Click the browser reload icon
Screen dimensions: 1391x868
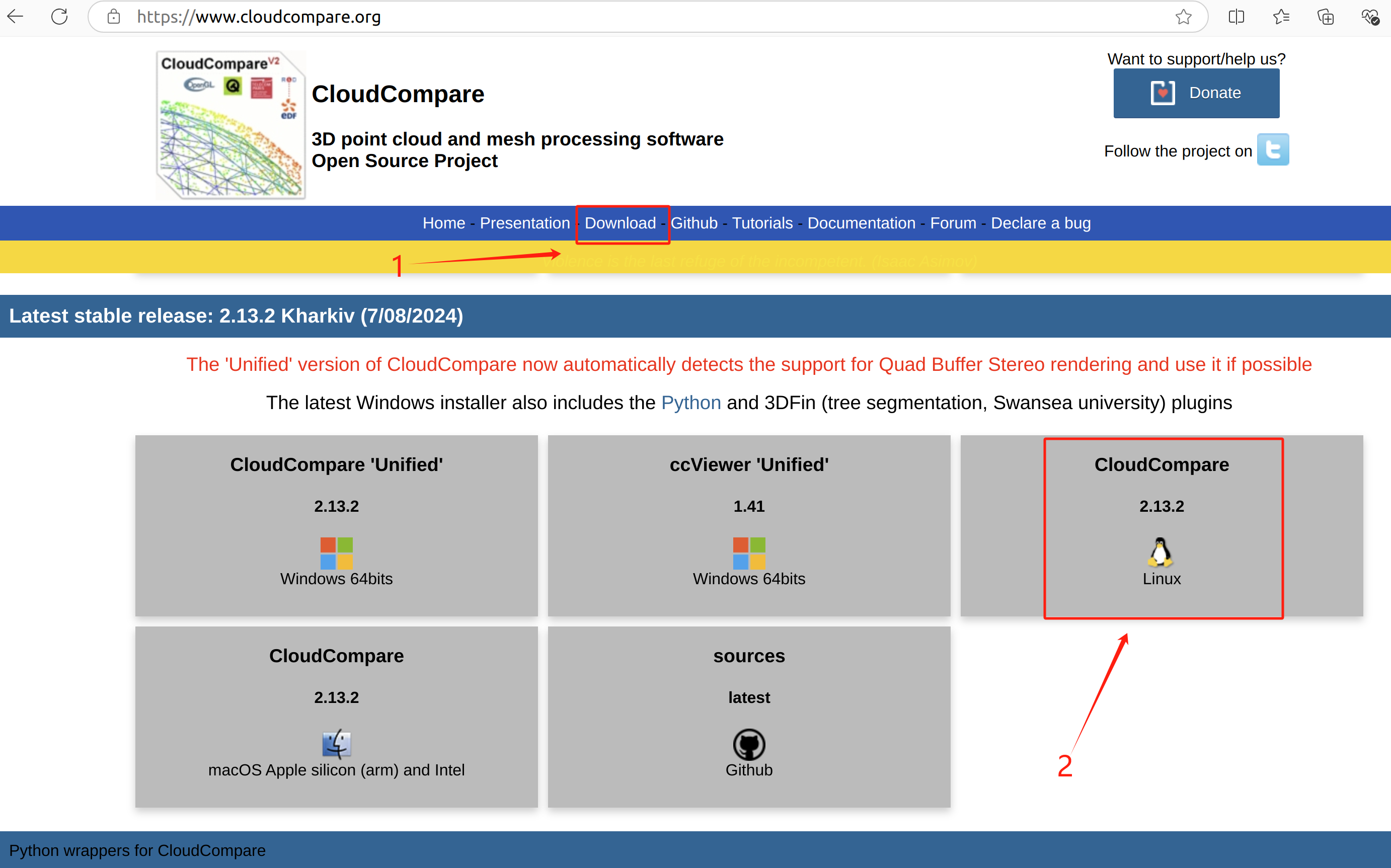coord(59,17)
